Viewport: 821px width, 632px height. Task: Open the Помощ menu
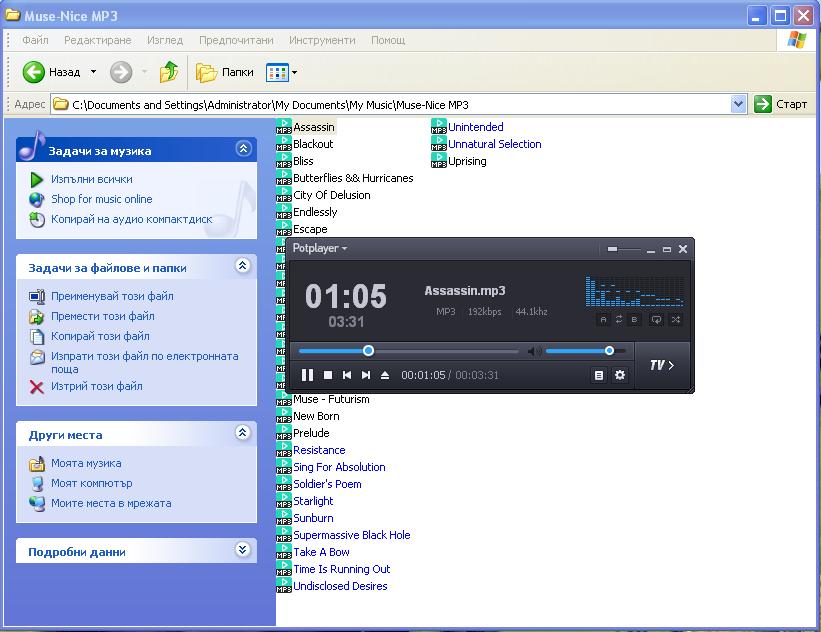(388, 40)
